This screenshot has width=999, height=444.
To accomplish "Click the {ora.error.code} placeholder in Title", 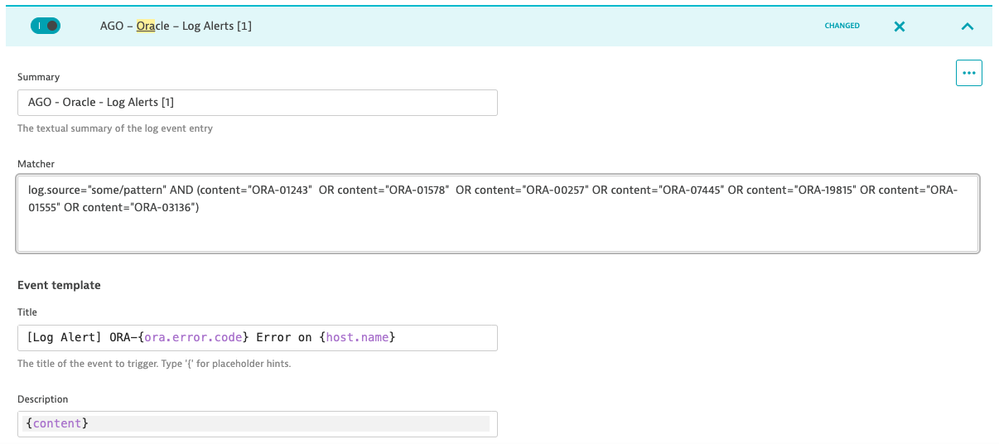I will (x=196, y=338).
